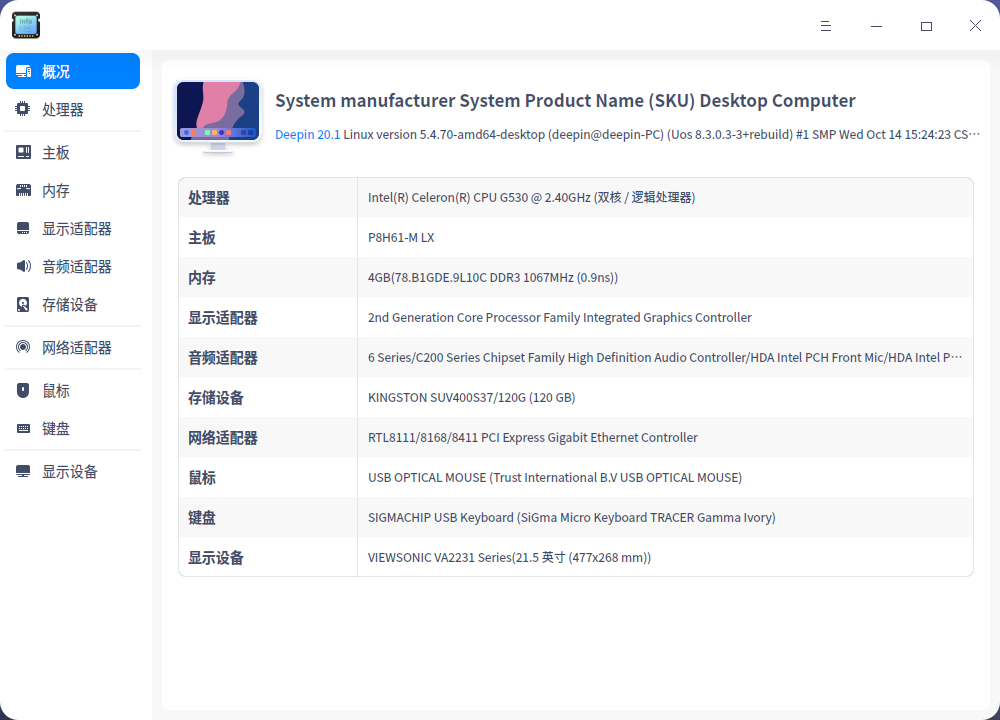Open the hamburger main menu
The width and height of the screenshot is (1000, 720).
[x=826, y=26]
